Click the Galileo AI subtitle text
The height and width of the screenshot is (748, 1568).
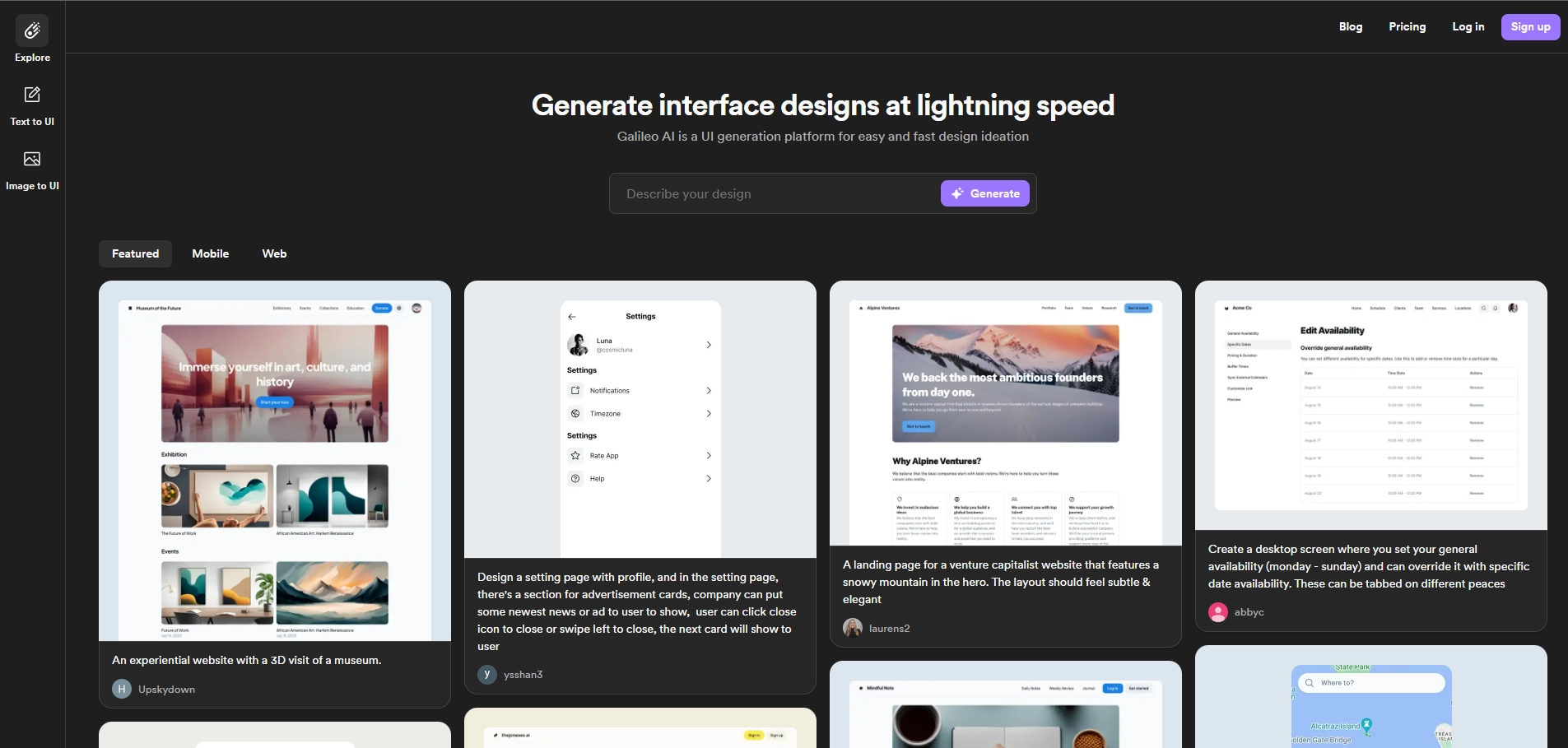click(823, 137)
